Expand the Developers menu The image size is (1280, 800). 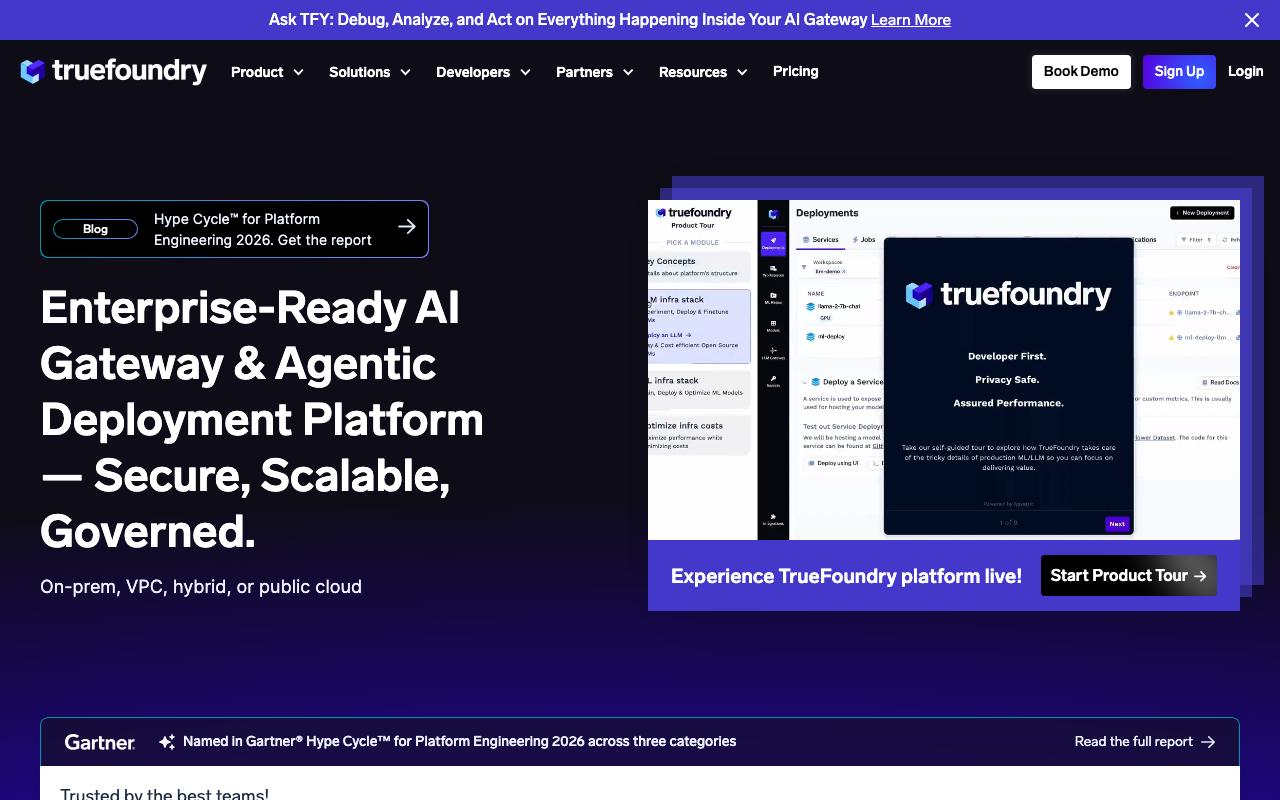pos(483,72)
